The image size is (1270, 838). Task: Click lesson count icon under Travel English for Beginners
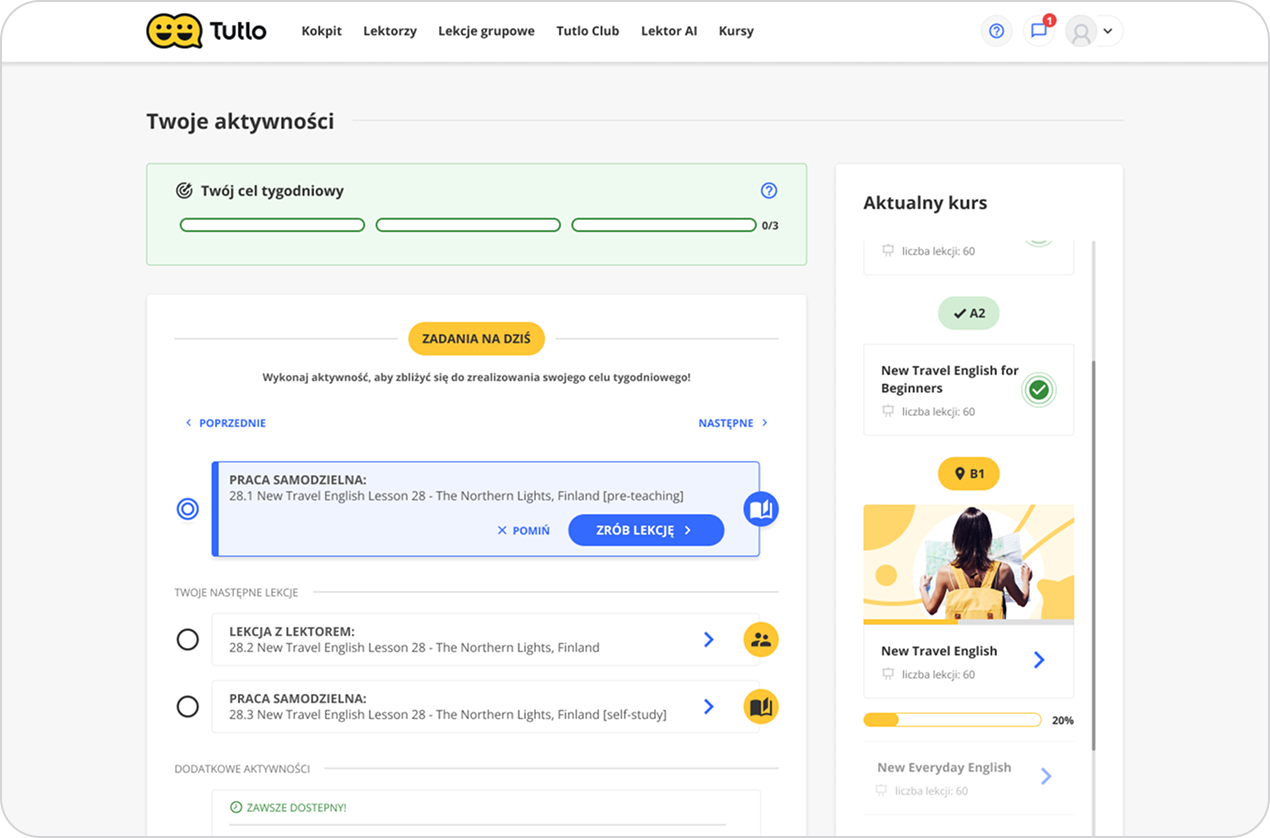pos(887,411)
